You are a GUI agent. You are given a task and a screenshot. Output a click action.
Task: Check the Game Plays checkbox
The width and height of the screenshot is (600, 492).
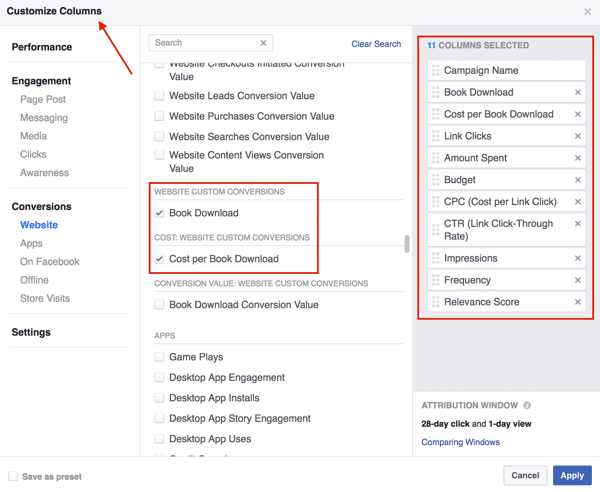click(x=159, y=357)
